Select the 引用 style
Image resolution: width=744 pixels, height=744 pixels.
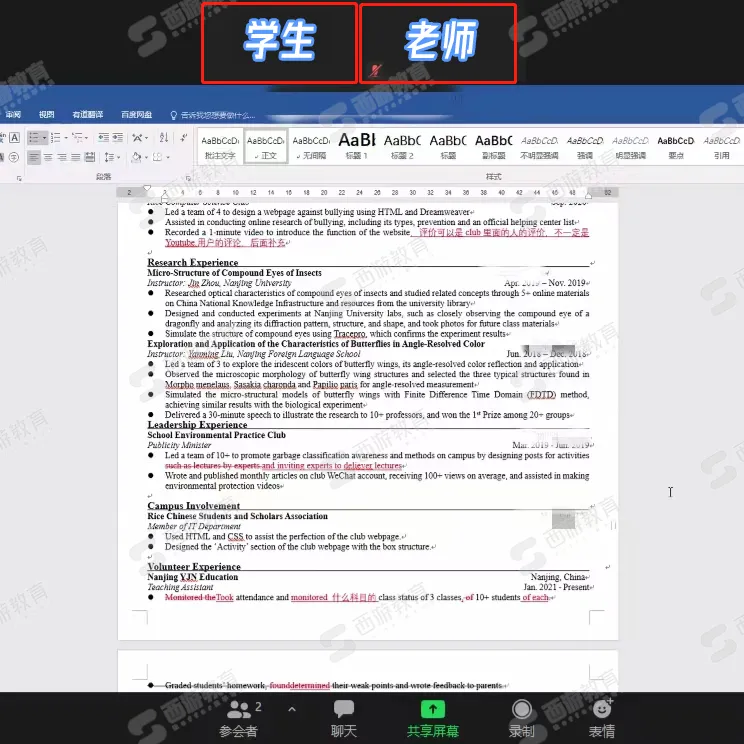pyautogui.click(x=722, y=147)
